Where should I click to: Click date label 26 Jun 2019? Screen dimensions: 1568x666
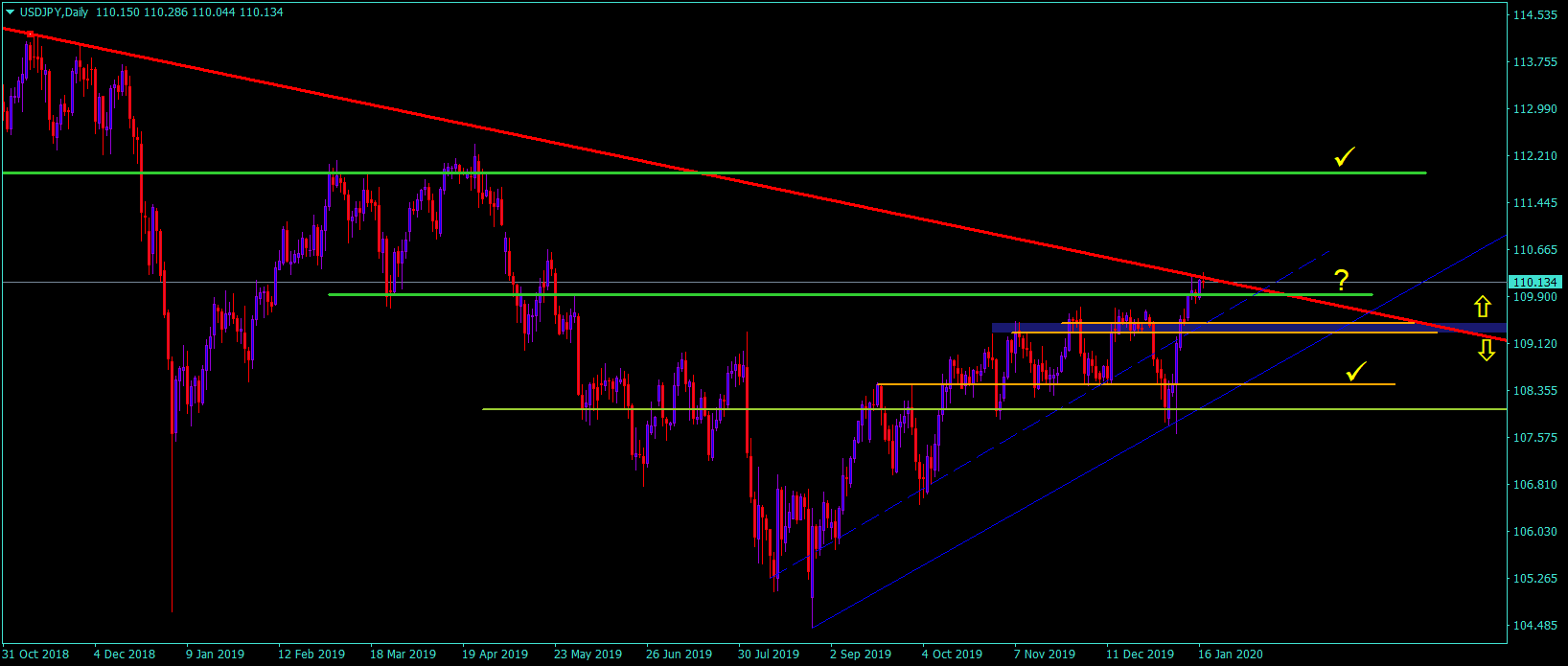(x=680, y=655)
